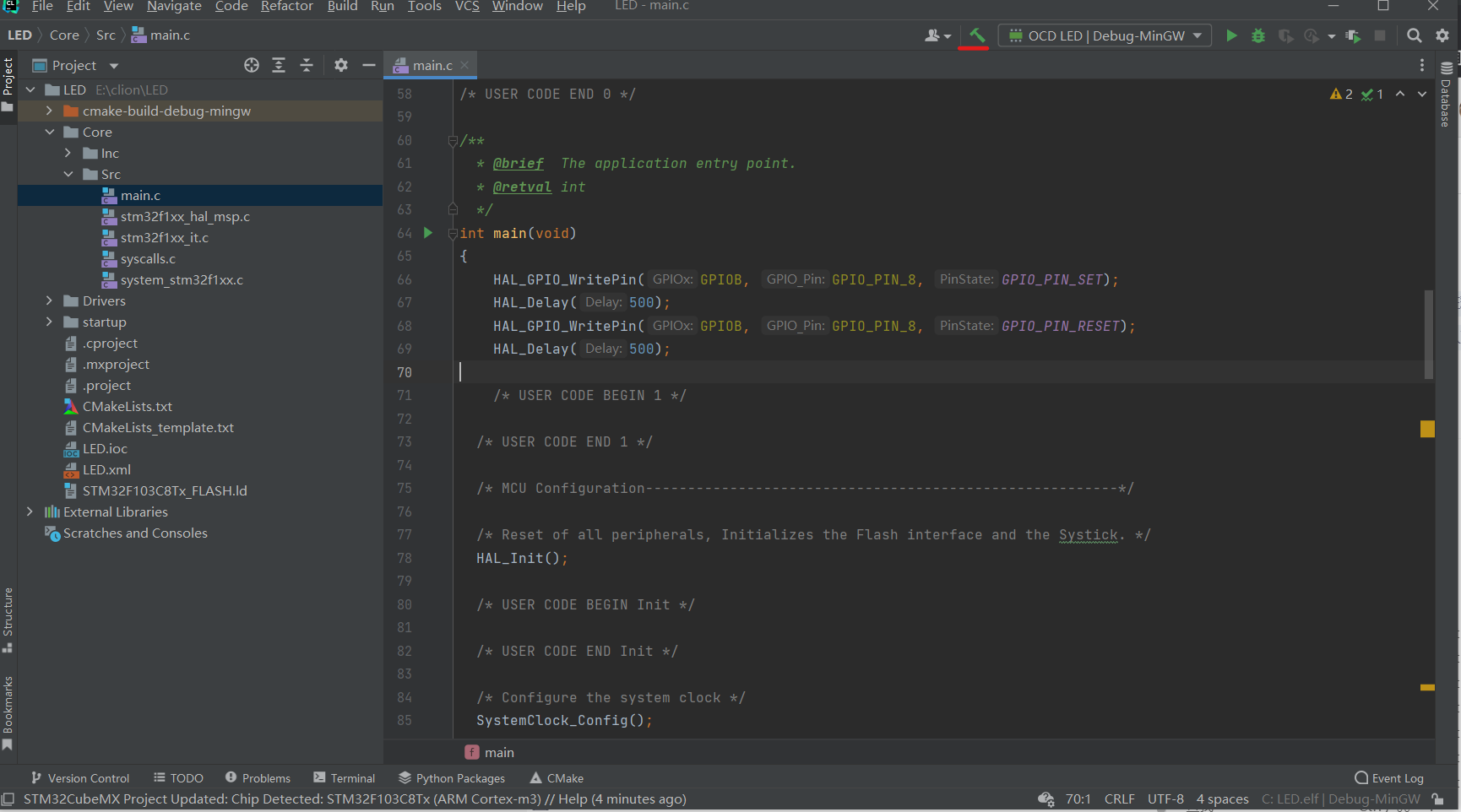Click the Profiler run icon
This screenshot has width=1461, height=812.
click(x=1312, y=35)
